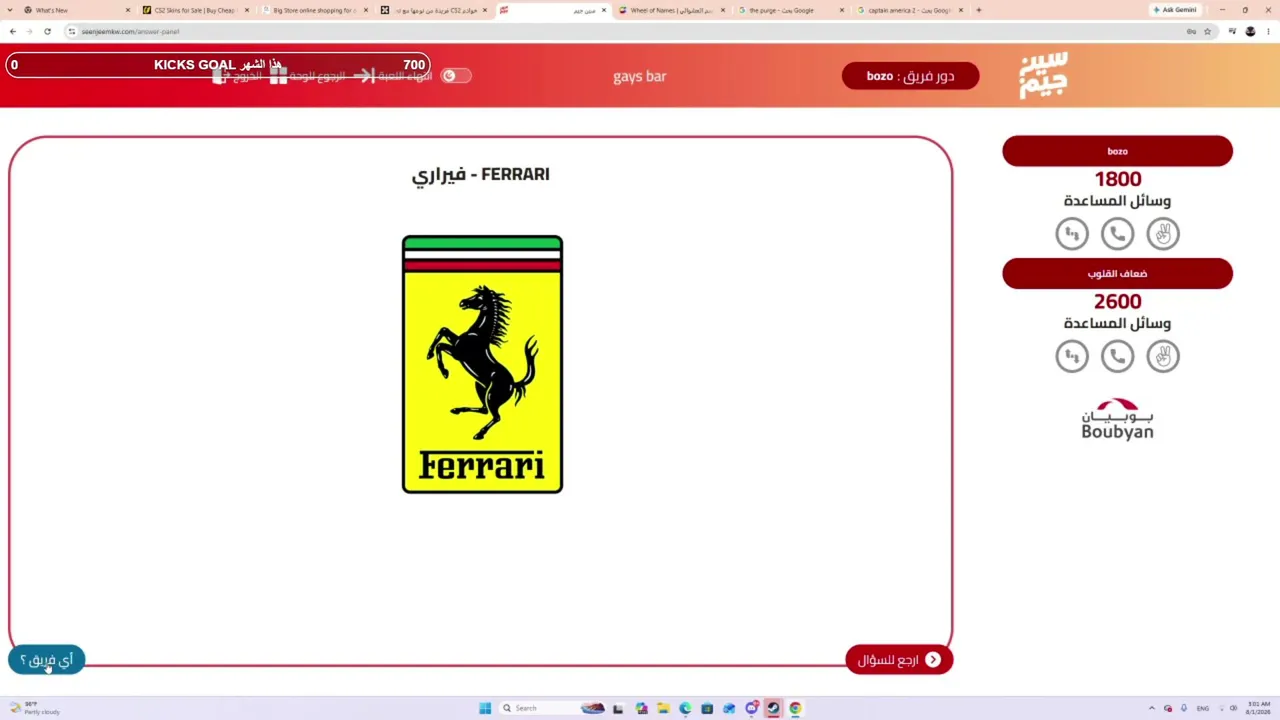Use bozo team's two-answers hand lifeline
Viewport: 1280px width, 720px height.
click(x=1163, y=234)
